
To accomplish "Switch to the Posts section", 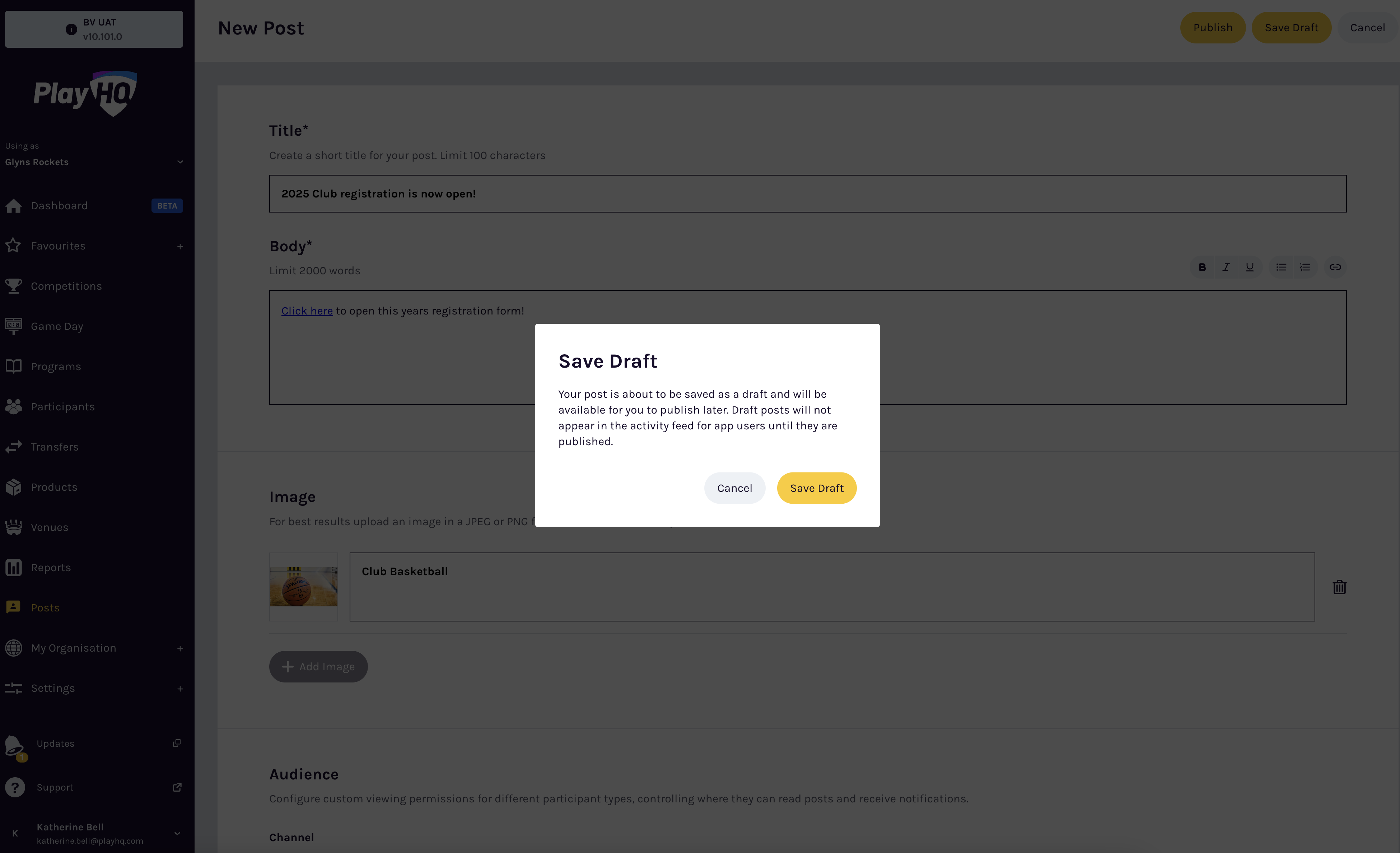I will click(x=45, y=607).
